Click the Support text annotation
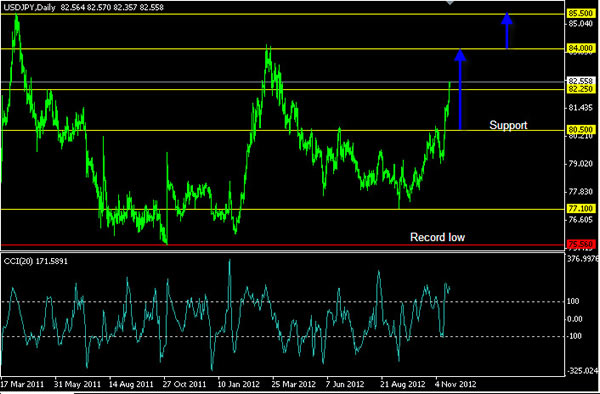 click(508, 125)
